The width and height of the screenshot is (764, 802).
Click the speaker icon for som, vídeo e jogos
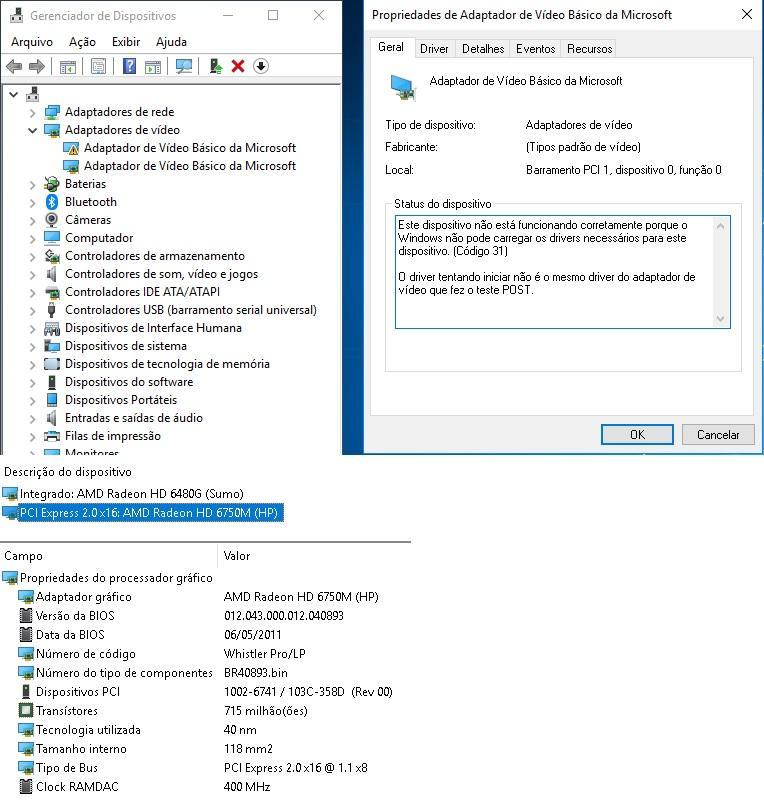pos(52,274)
